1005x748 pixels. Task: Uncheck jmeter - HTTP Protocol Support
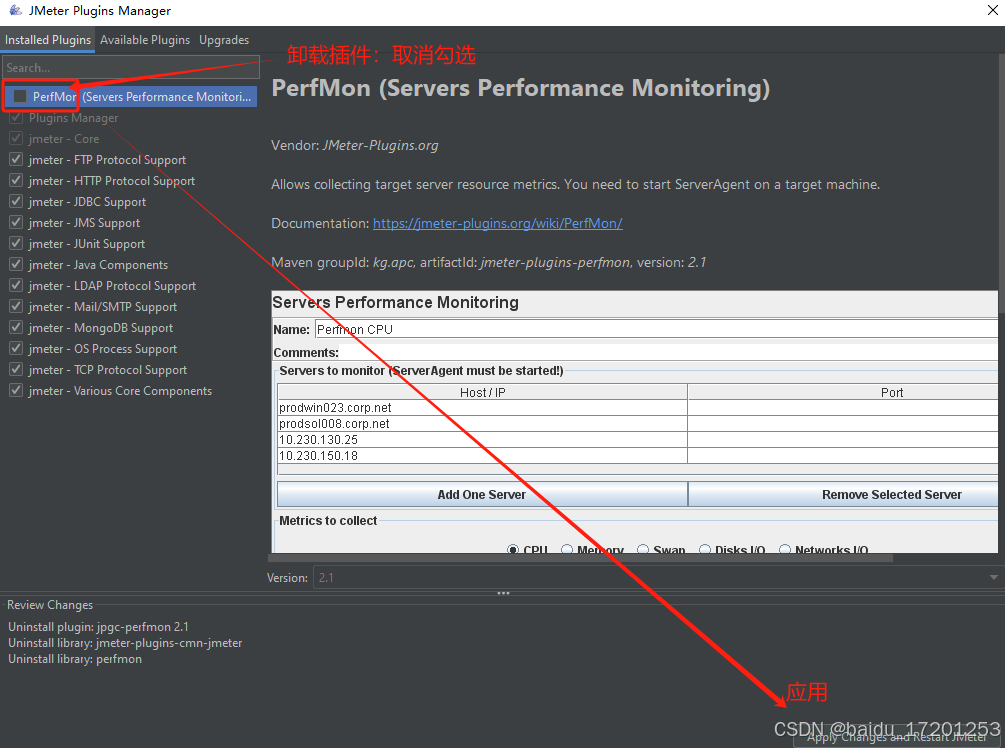(17, 181)
